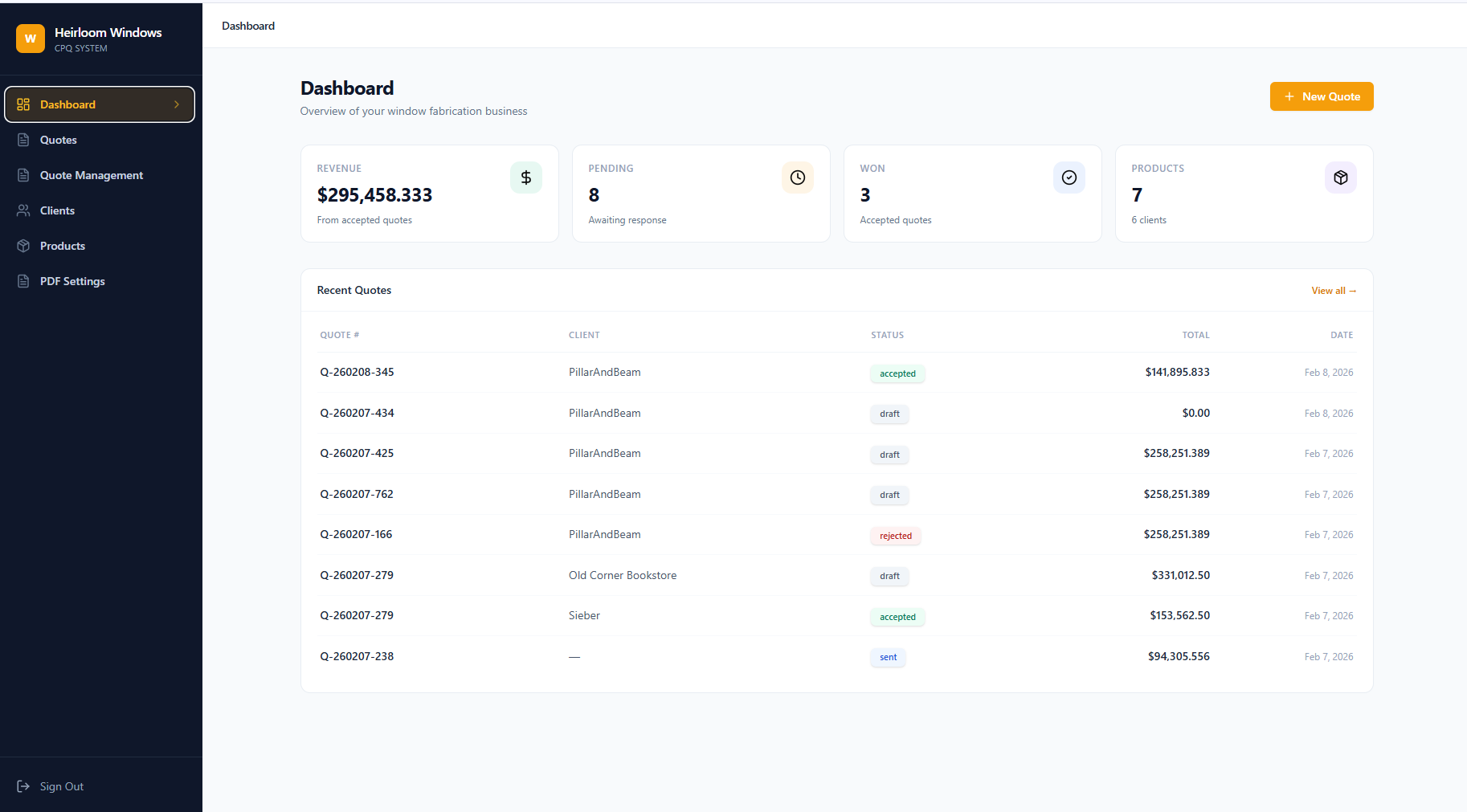Viewport: 1467px width, 812px height.
Task: Click the Sign Out arrow icon
Action: click(23, 786)
